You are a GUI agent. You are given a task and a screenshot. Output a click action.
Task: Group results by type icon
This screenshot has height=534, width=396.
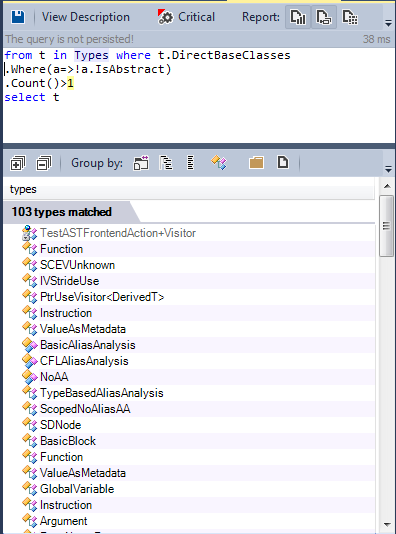[x=218, y=163]
